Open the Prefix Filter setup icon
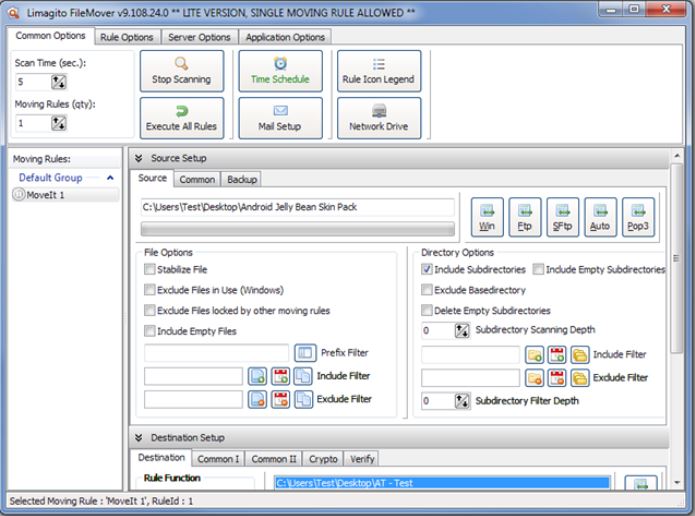Screen dimensions: 695x516 pyautogui.click(x=305, y=353)
